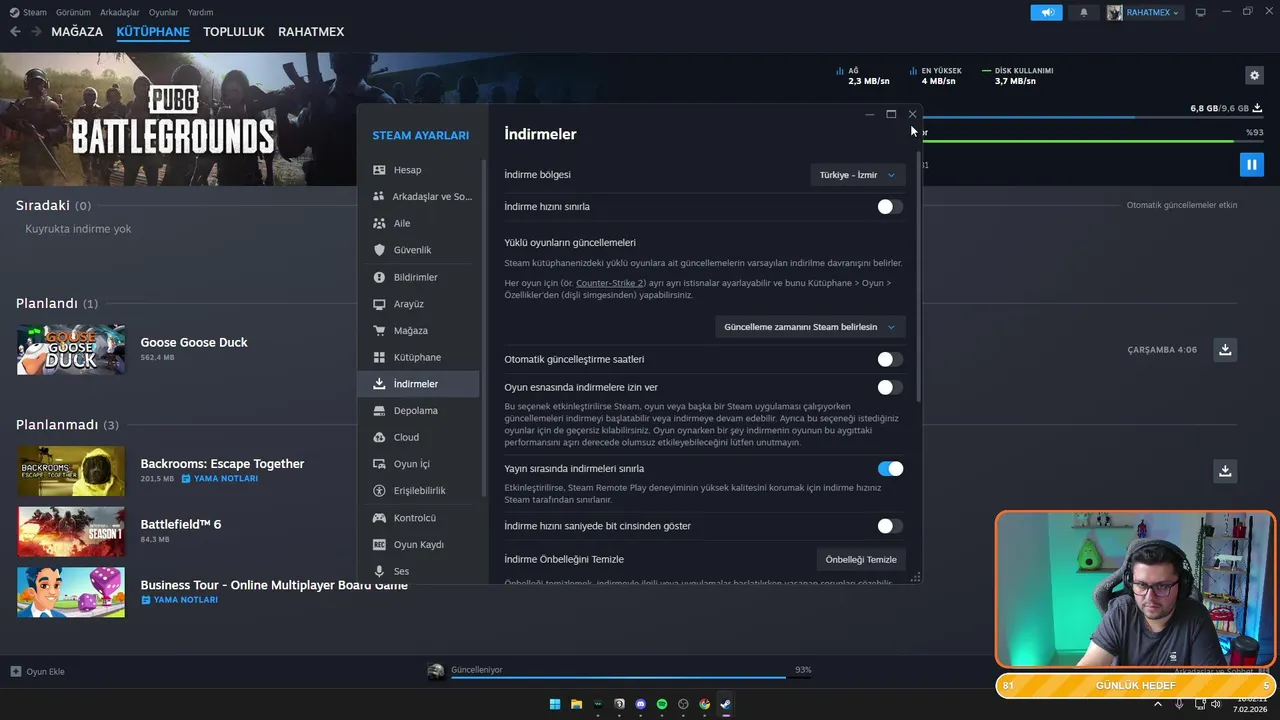Click the announcements megaphone icon
Screen dimensions: 1280x720
coord(1047,12)
